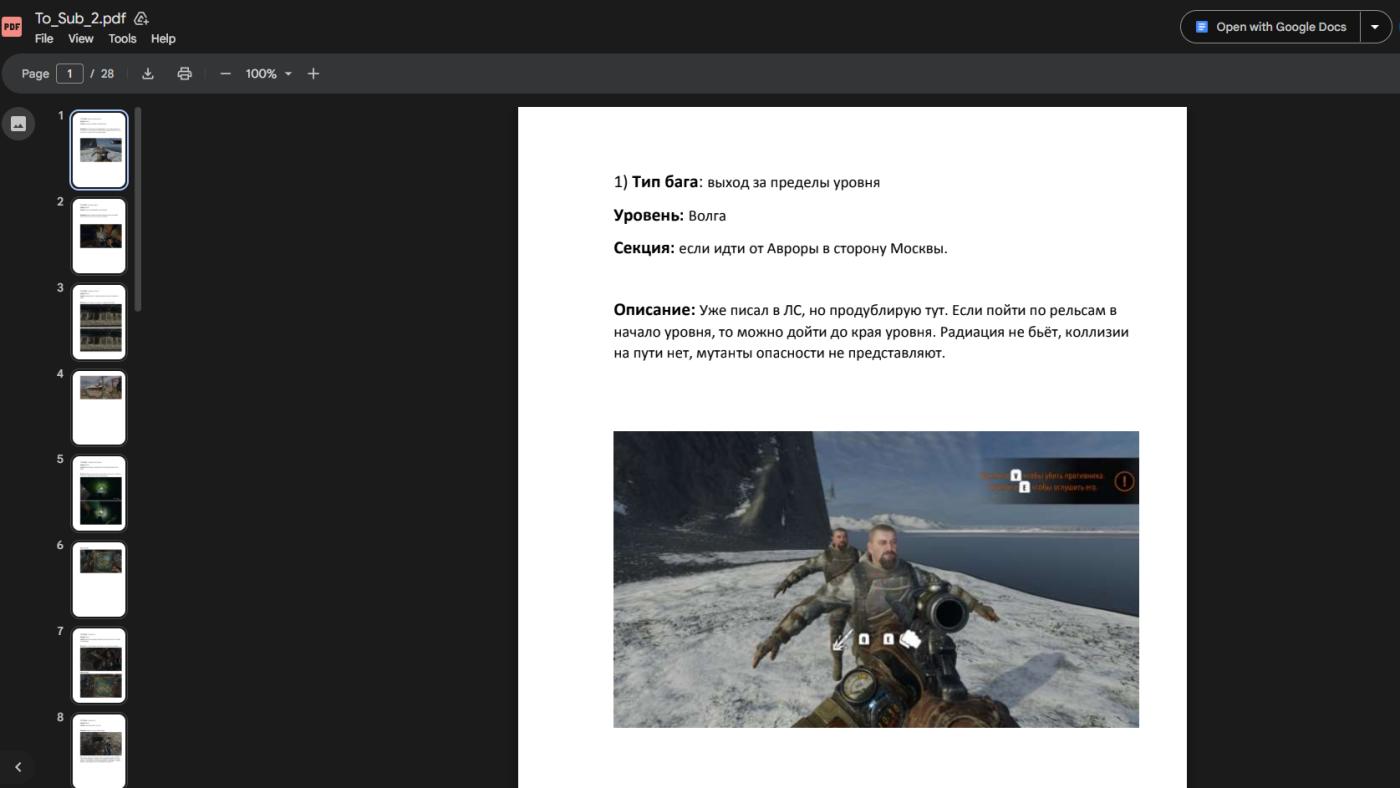Print the document

(184, 74)
